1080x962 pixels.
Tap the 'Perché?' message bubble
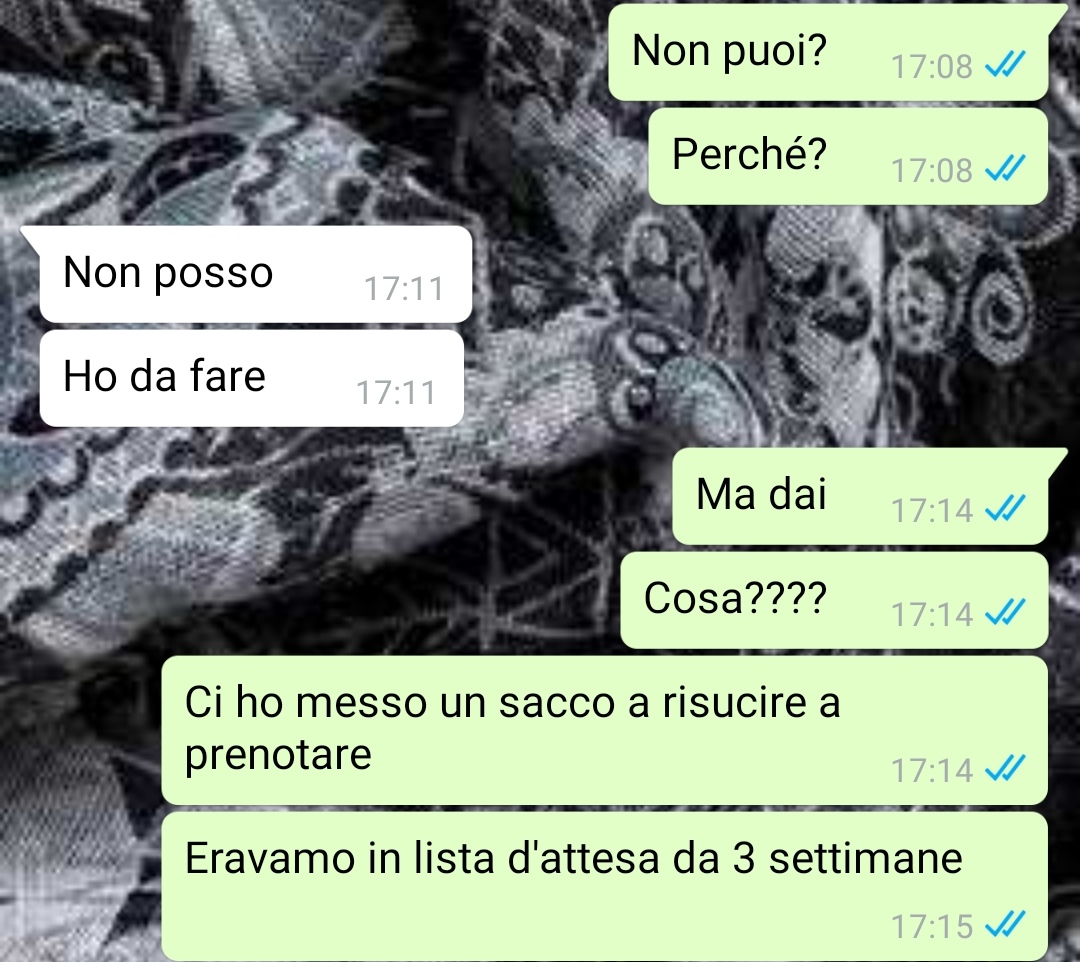(x=848, y=156)
